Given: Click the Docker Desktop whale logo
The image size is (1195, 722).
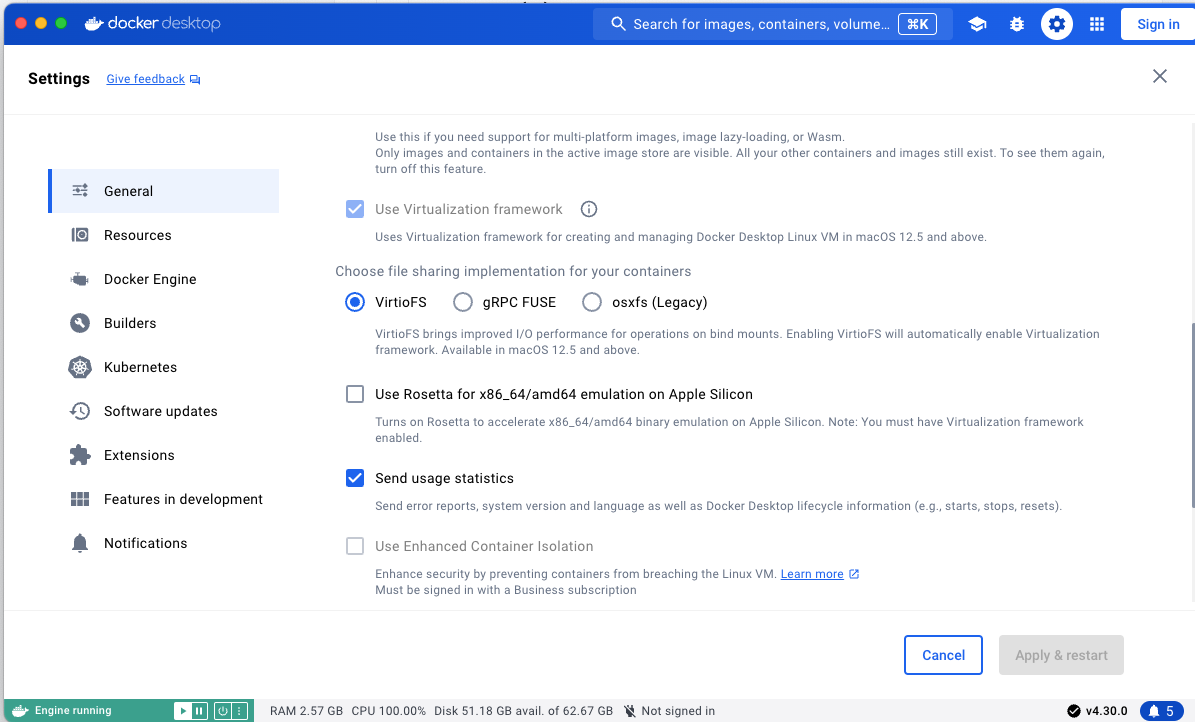Looking at the screenshot, I should pos(94,24).
